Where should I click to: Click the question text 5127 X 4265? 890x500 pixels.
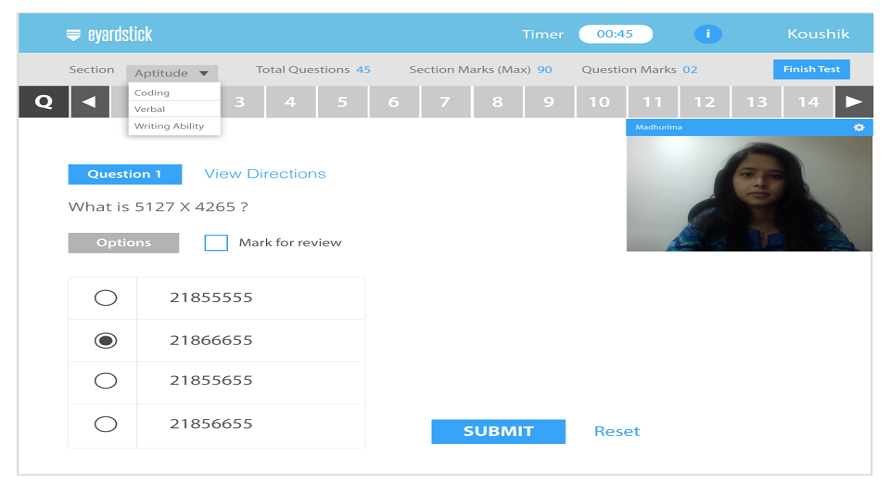(x=158, y=207)
